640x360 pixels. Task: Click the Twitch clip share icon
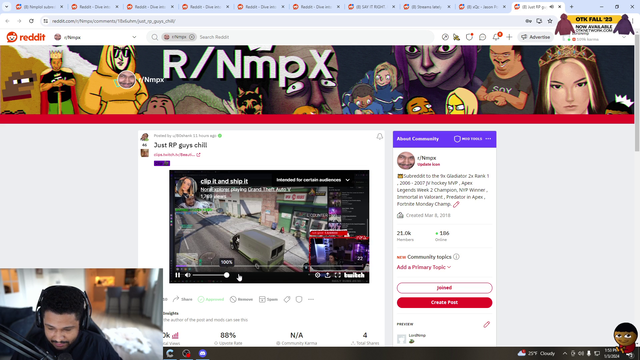pos(327,275)
